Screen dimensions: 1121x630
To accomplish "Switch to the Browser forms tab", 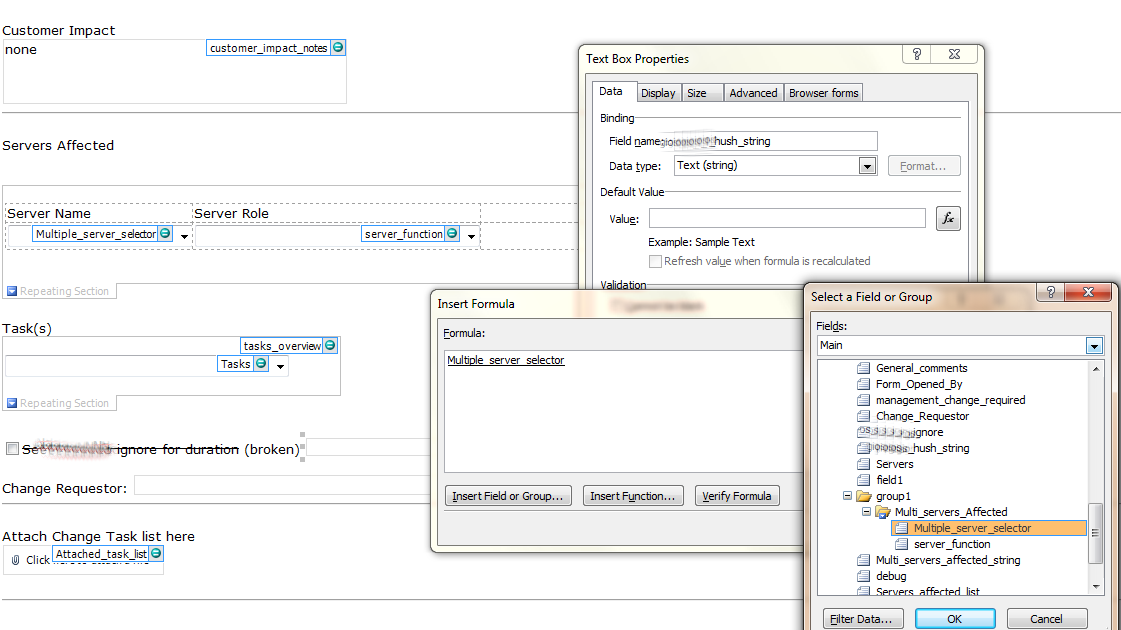I will pos(823,91).
